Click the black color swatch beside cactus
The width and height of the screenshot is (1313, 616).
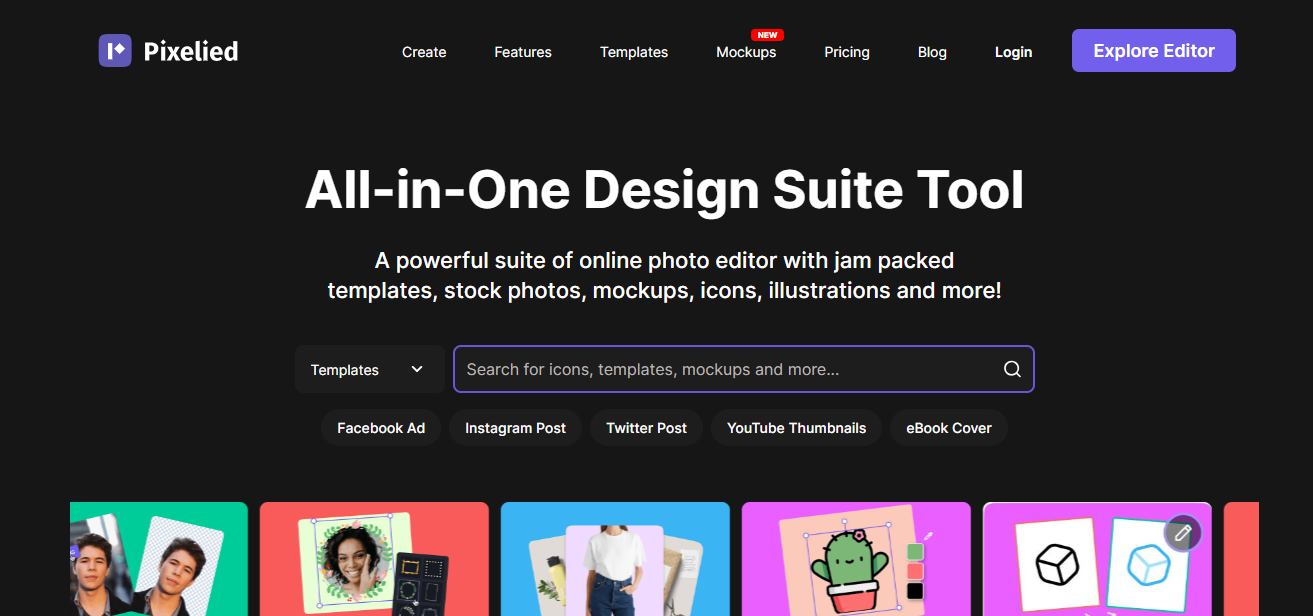[x=915, y=591]
